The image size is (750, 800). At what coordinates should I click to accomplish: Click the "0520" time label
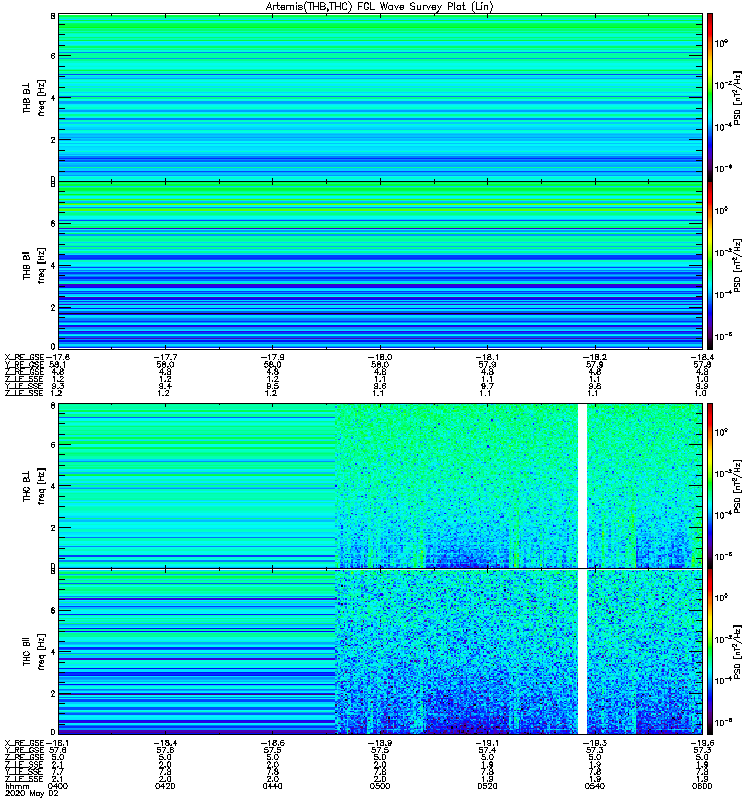[x=488, y=786]
